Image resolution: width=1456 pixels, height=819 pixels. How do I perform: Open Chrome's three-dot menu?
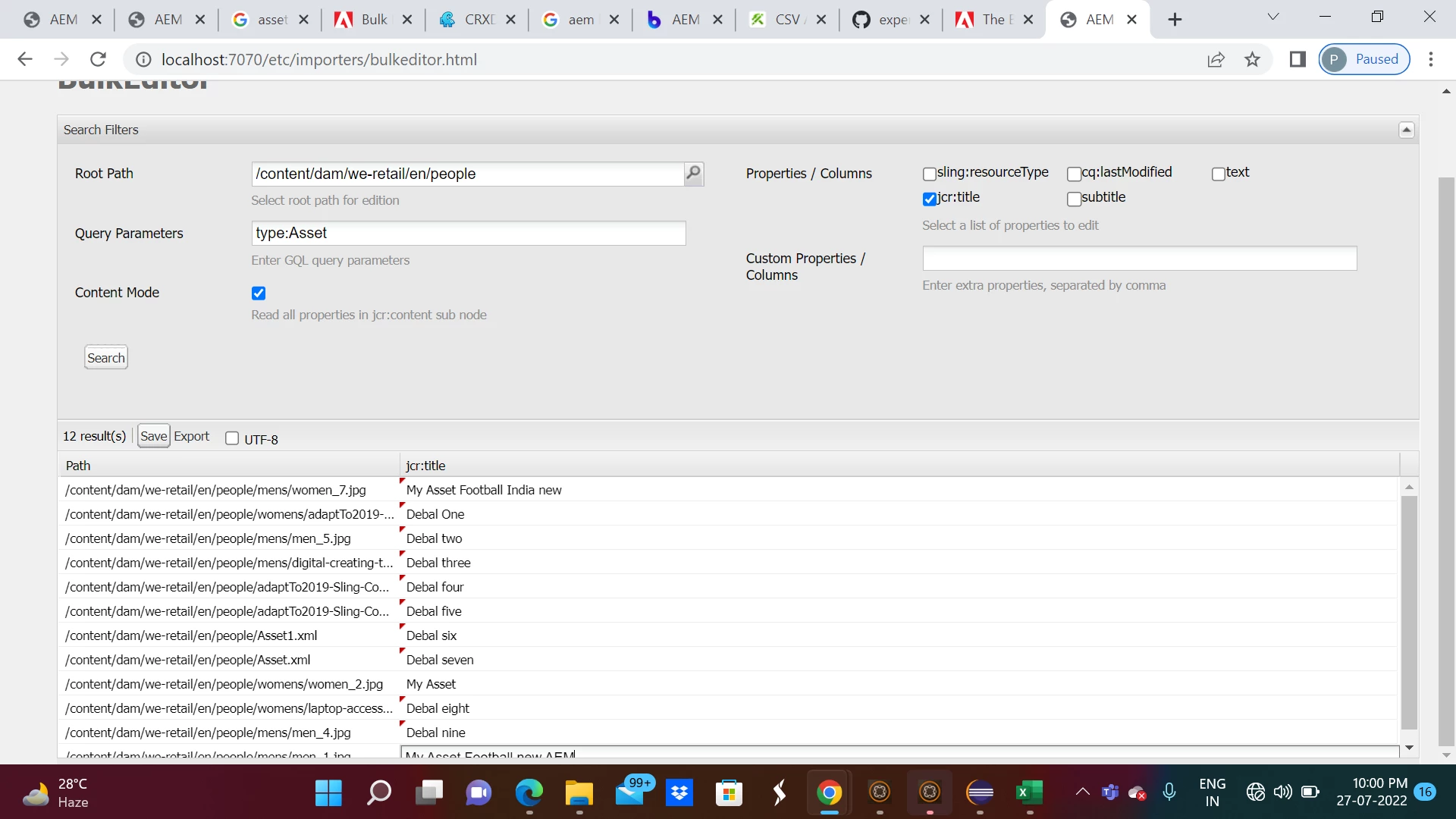click(1431, 59)
